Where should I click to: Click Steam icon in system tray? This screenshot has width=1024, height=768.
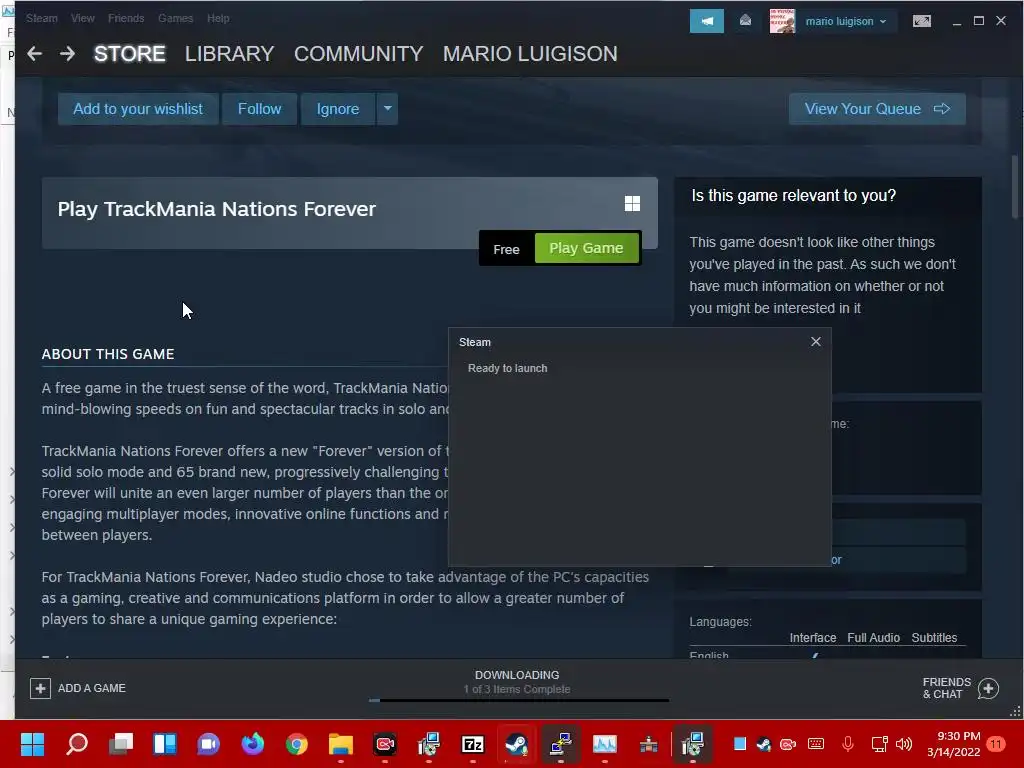tap(763, 744)
